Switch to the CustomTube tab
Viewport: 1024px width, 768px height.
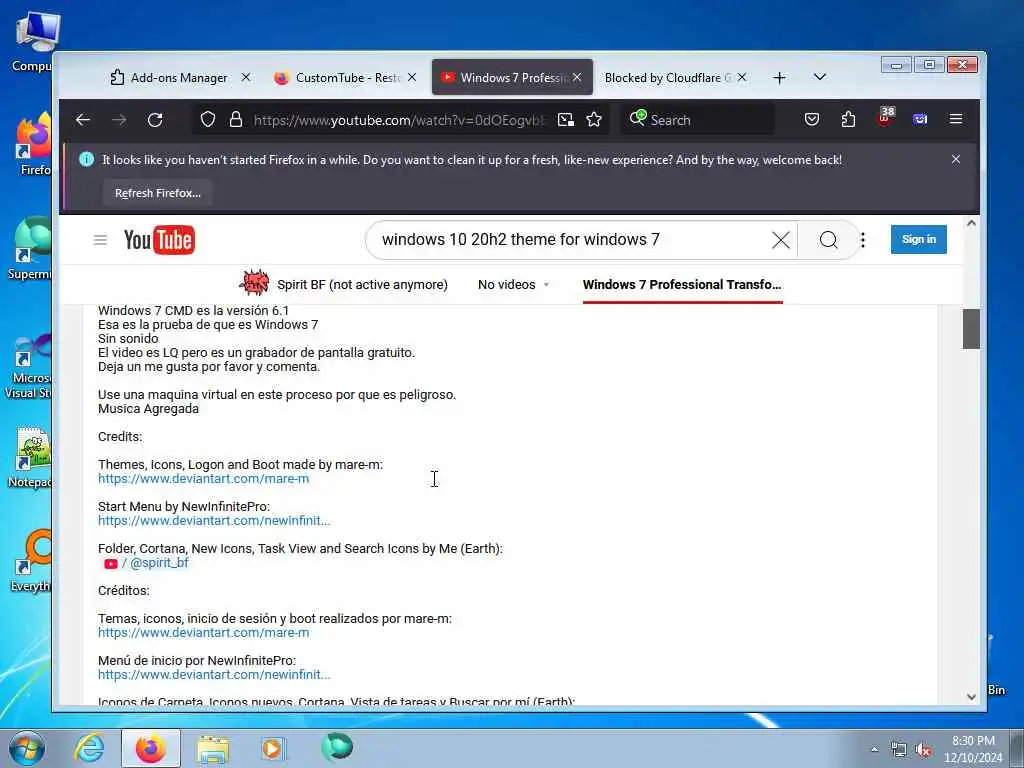pos(346,78)
